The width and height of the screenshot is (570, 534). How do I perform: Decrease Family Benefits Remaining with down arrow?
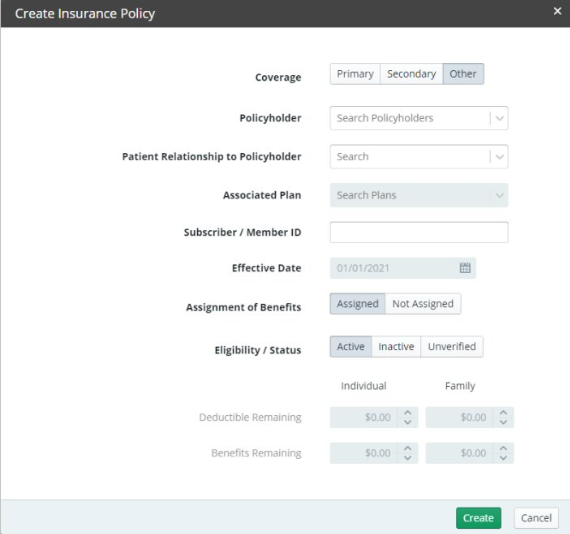[x=503, y=458]
